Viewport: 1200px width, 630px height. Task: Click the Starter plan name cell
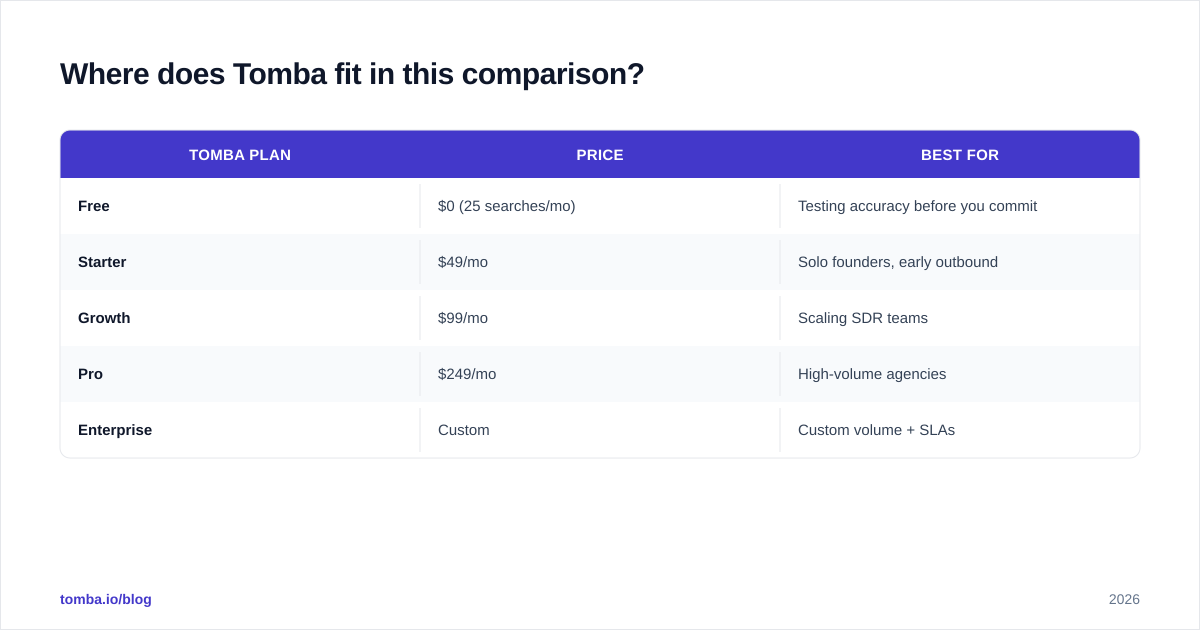click(x=240, y=262)
